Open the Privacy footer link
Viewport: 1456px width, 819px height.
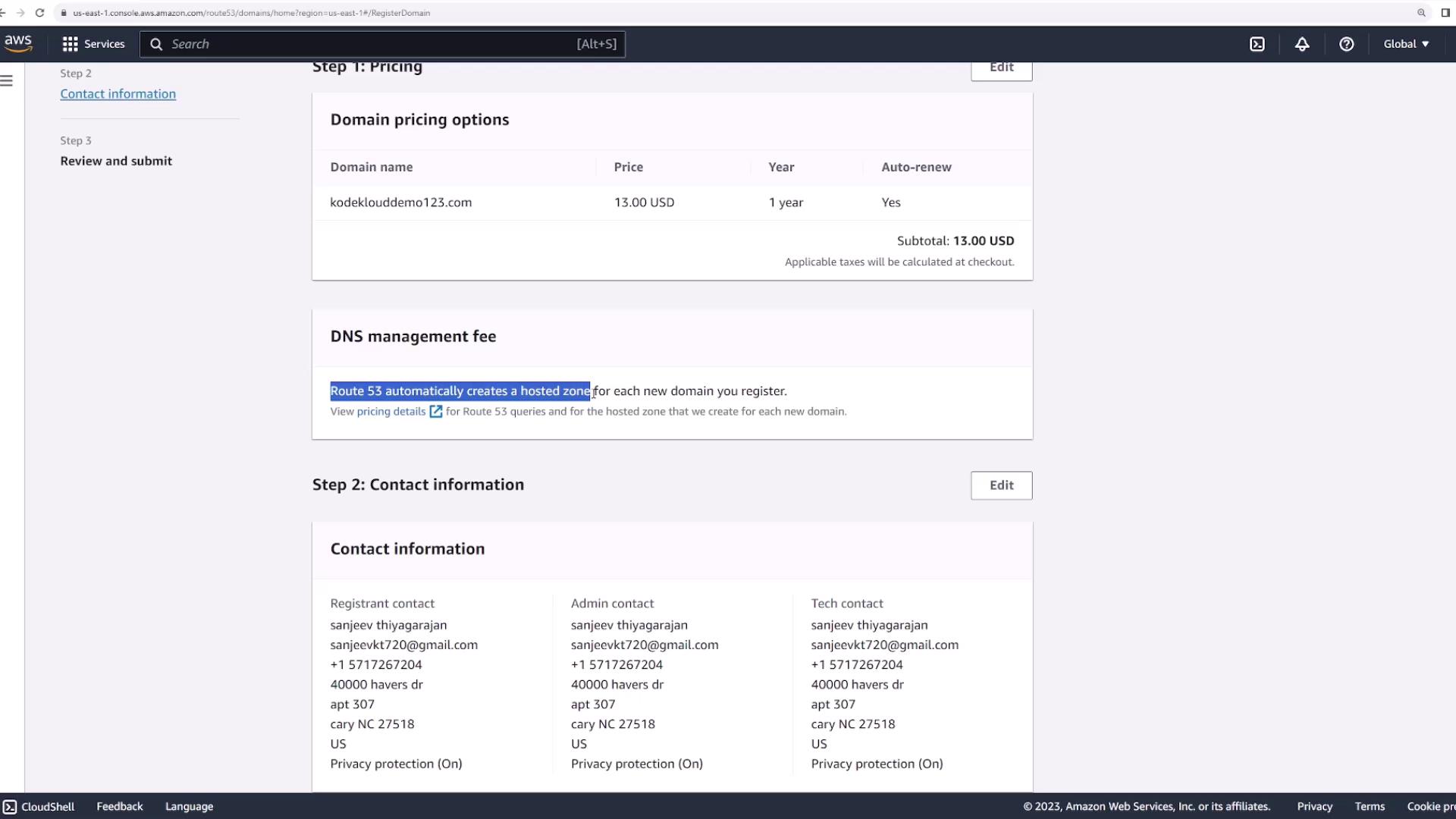1314,806
